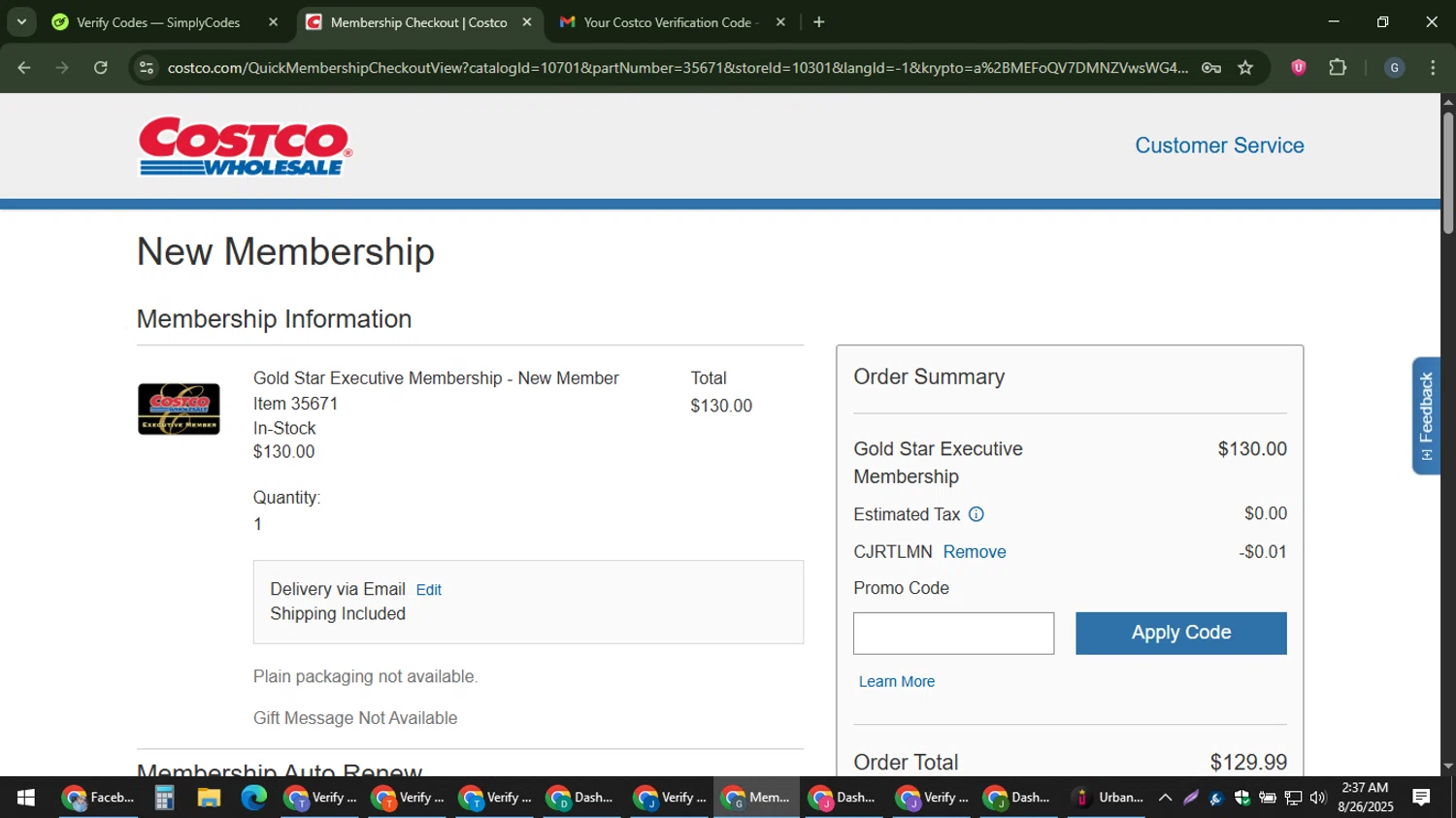The image size is (1456, 818).
Task: Remove the CJRTLMN promo code
Action: click(x=975, y=552)
